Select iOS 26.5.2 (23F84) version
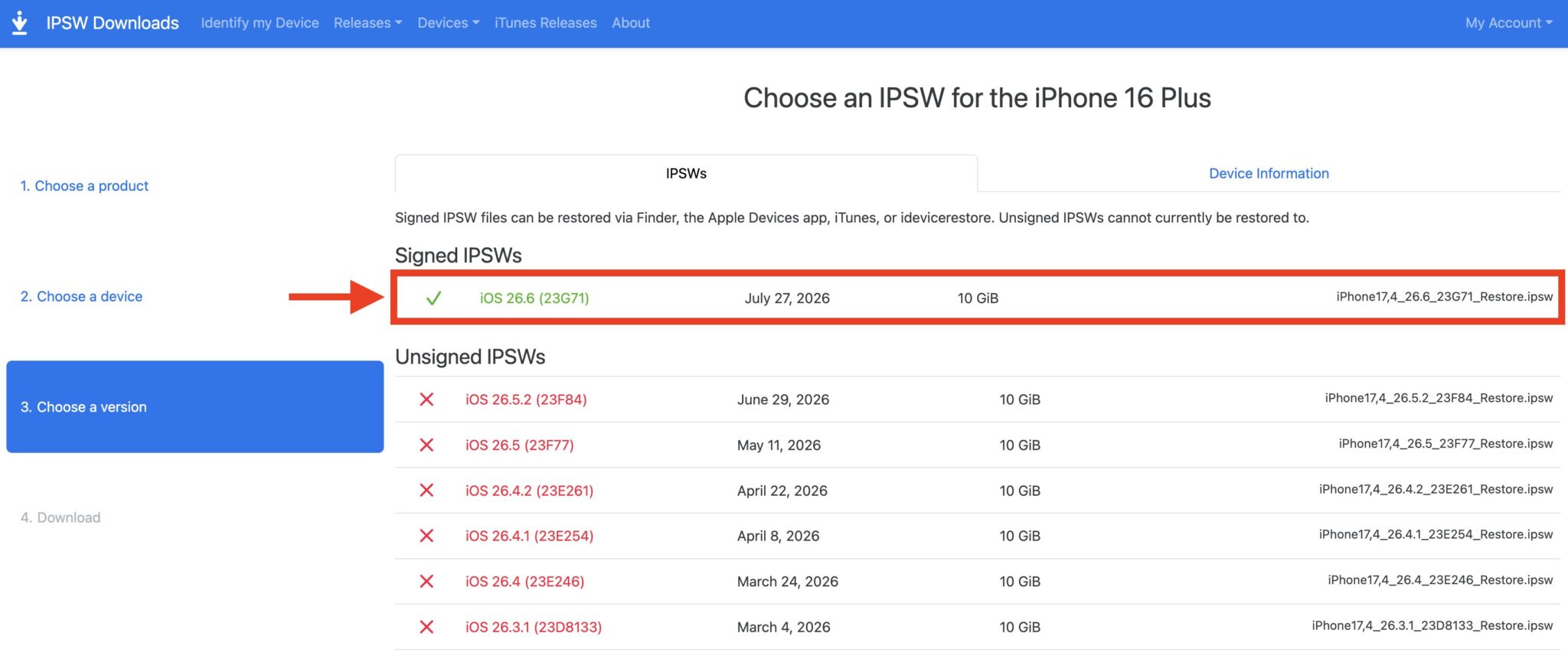1568x656 pixels. [526, 400]
